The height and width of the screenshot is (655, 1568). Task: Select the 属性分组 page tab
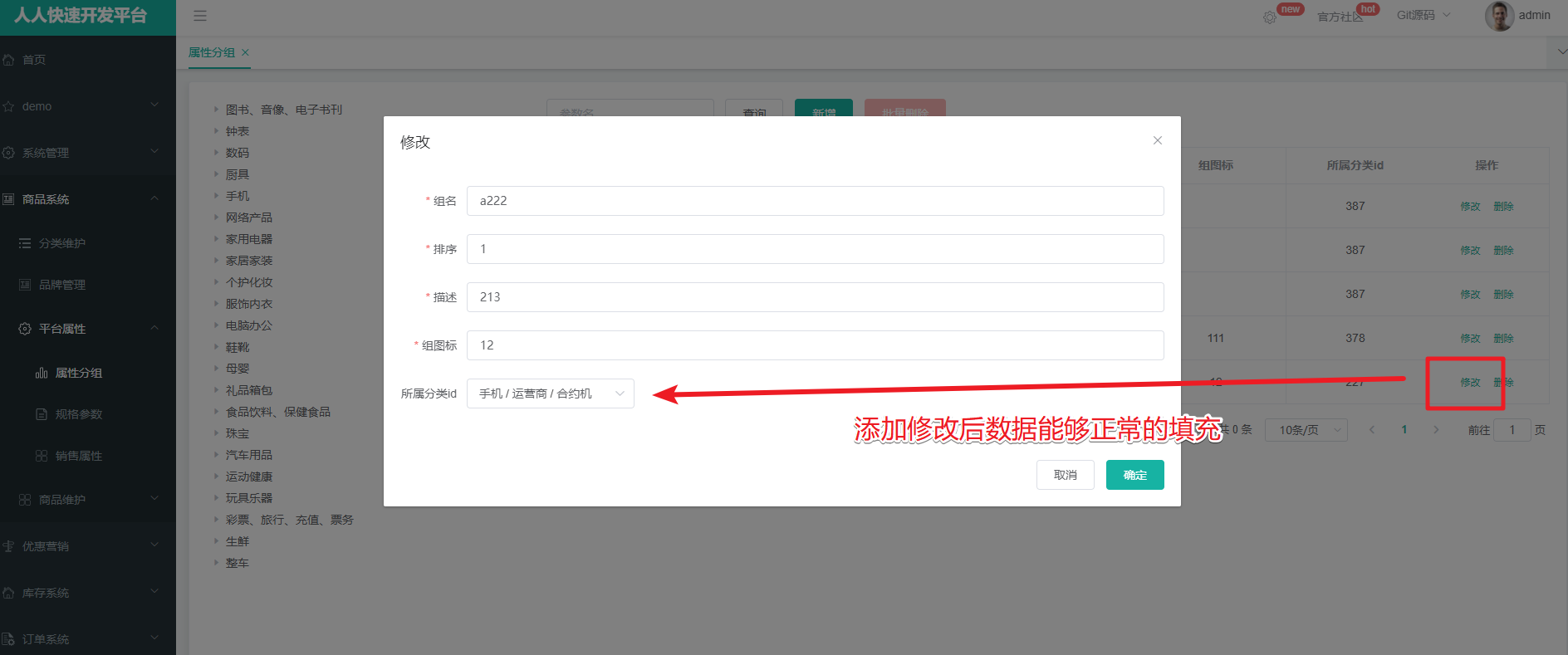[x=212, y=52]
